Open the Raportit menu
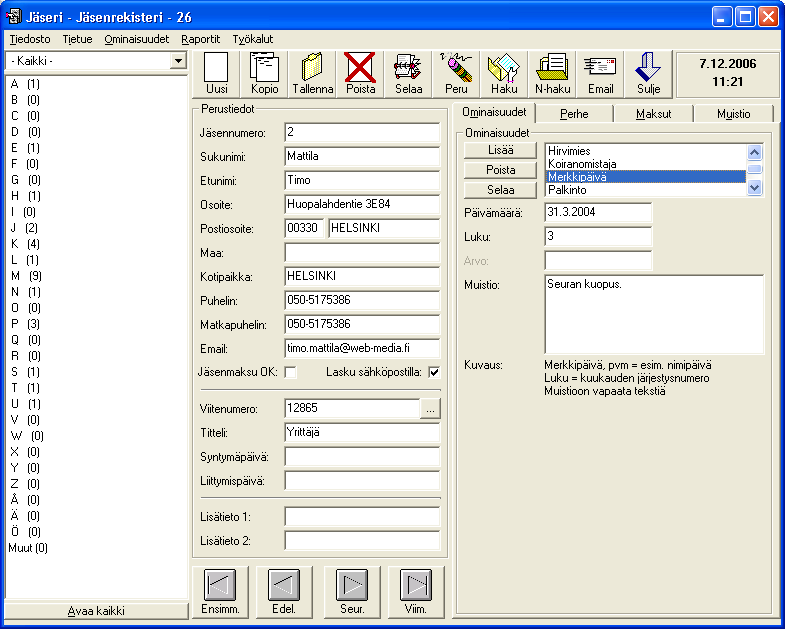 [201, 39]
